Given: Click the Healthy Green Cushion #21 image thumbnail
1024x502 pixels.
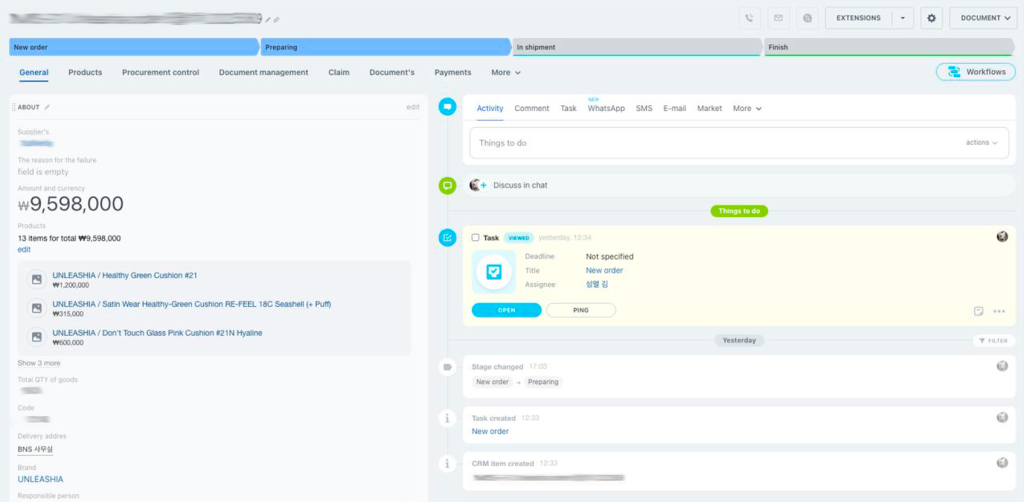Looking at the screenshot, I should (x=36, y=280).
